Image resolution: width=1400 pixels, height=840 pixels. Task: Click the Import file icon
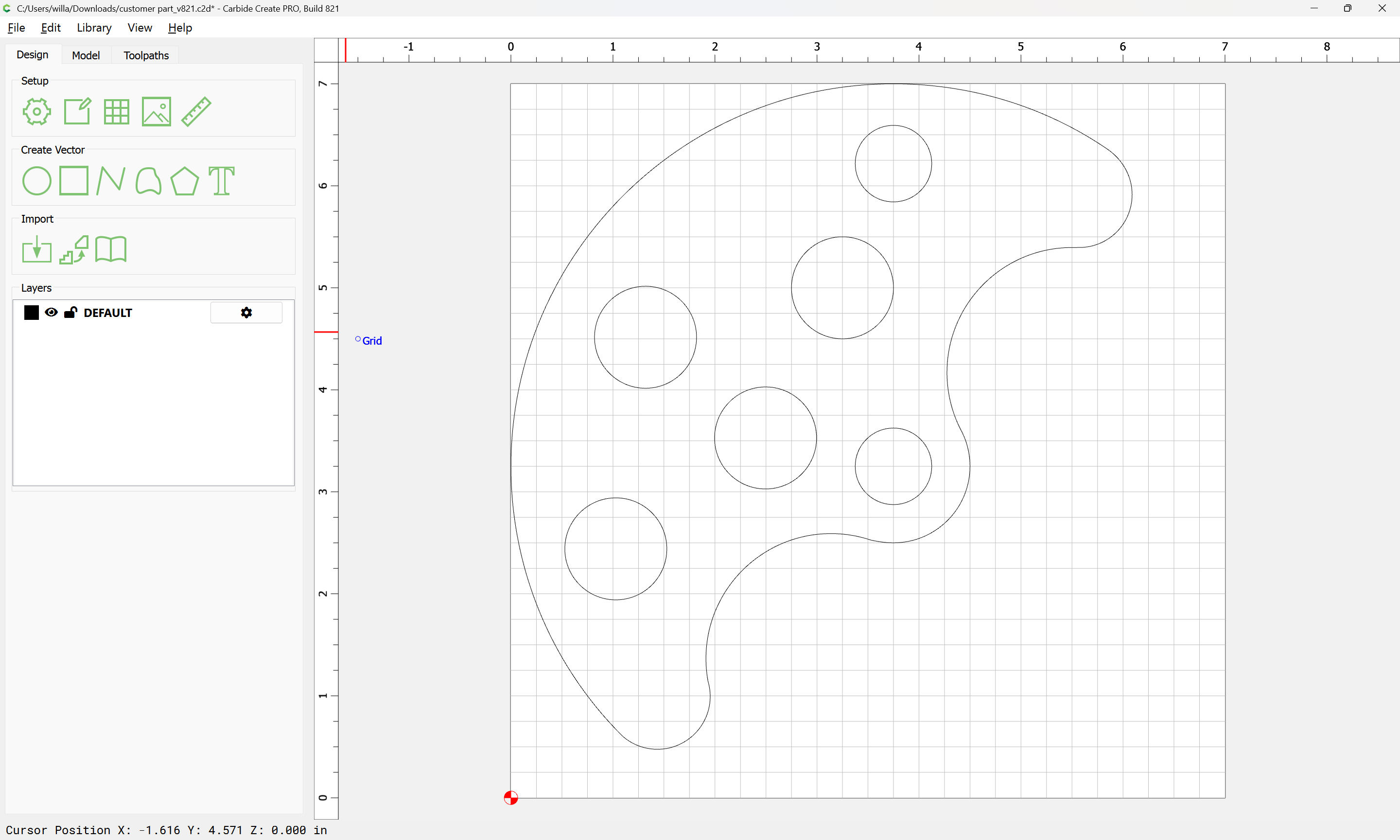click(x=37, y=250)
